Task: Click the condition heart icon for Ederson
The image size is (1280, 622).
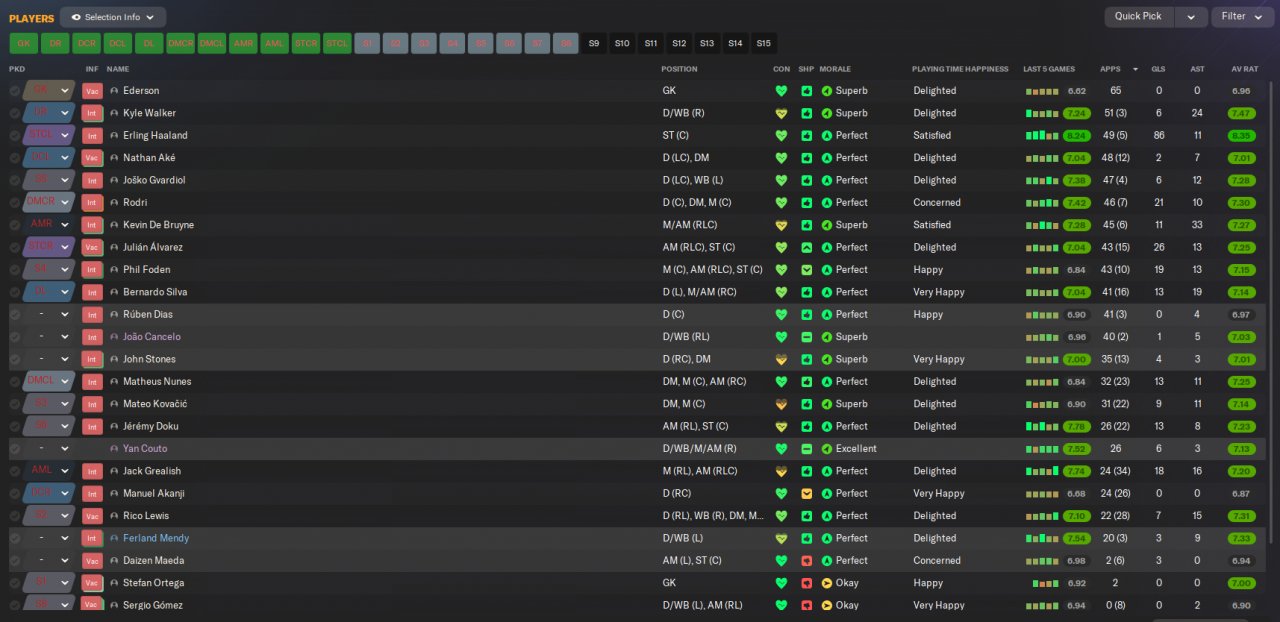Action: pos(781,90)
